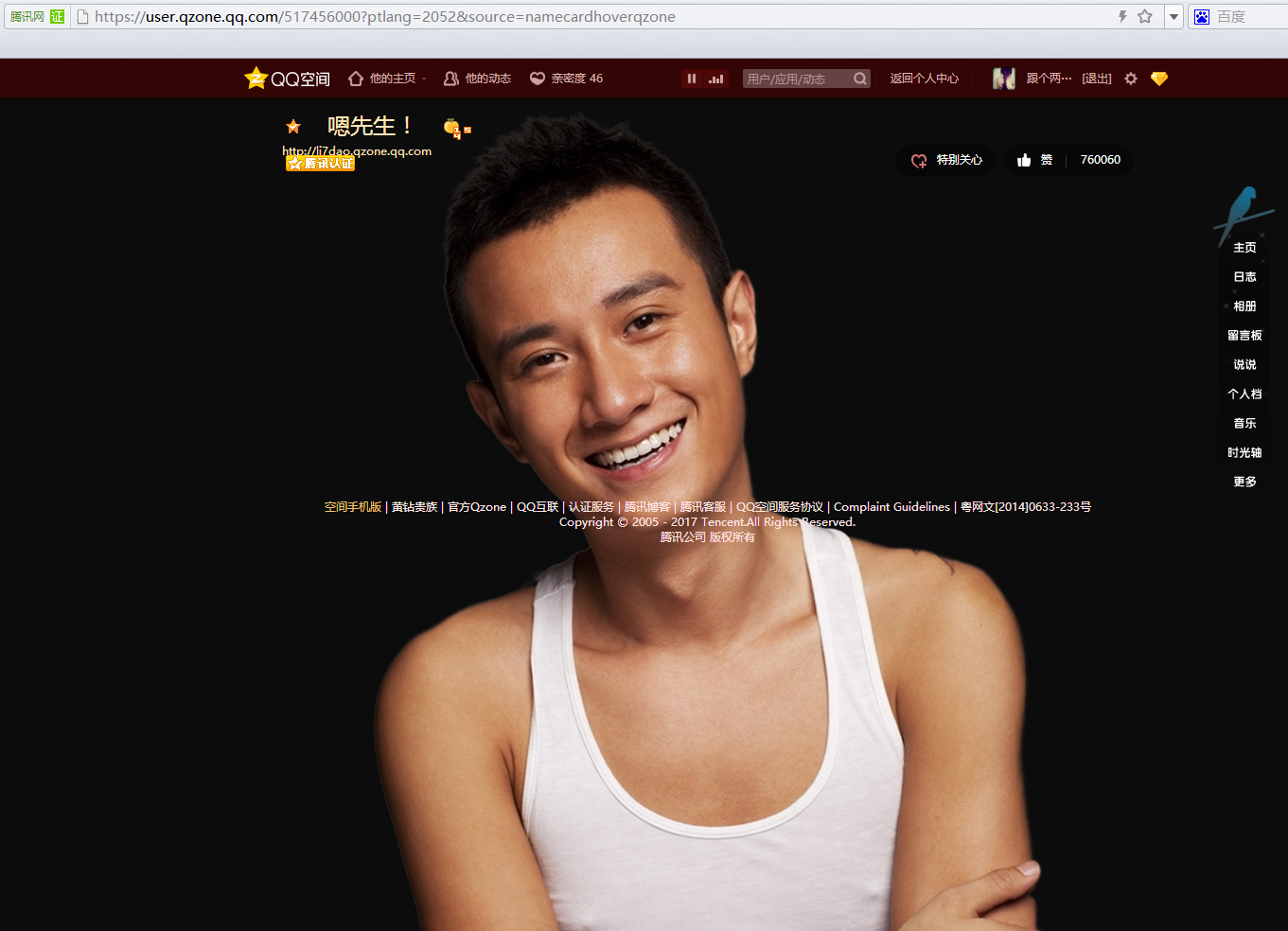1288x931 pixels.
Task: Click 返回个人中心 link
Action: click(x=924, y=79)
